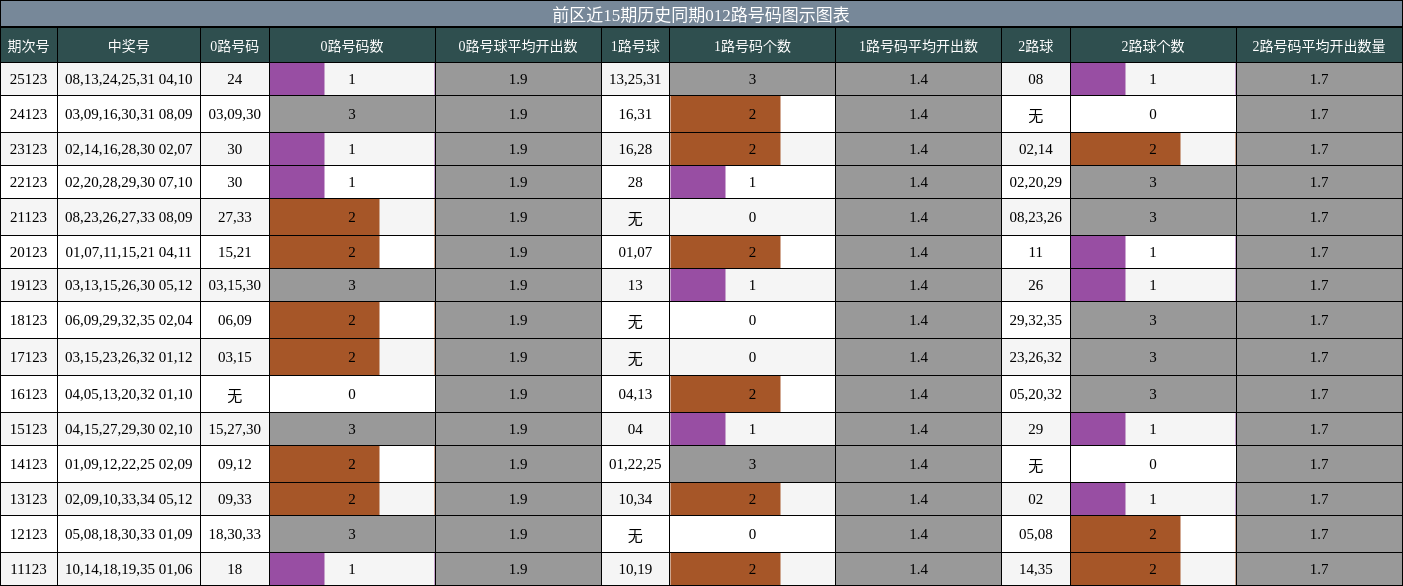
Task: Click winning numbers 02,20,28,29,30 07,10
Action: (x=129, y=182)
